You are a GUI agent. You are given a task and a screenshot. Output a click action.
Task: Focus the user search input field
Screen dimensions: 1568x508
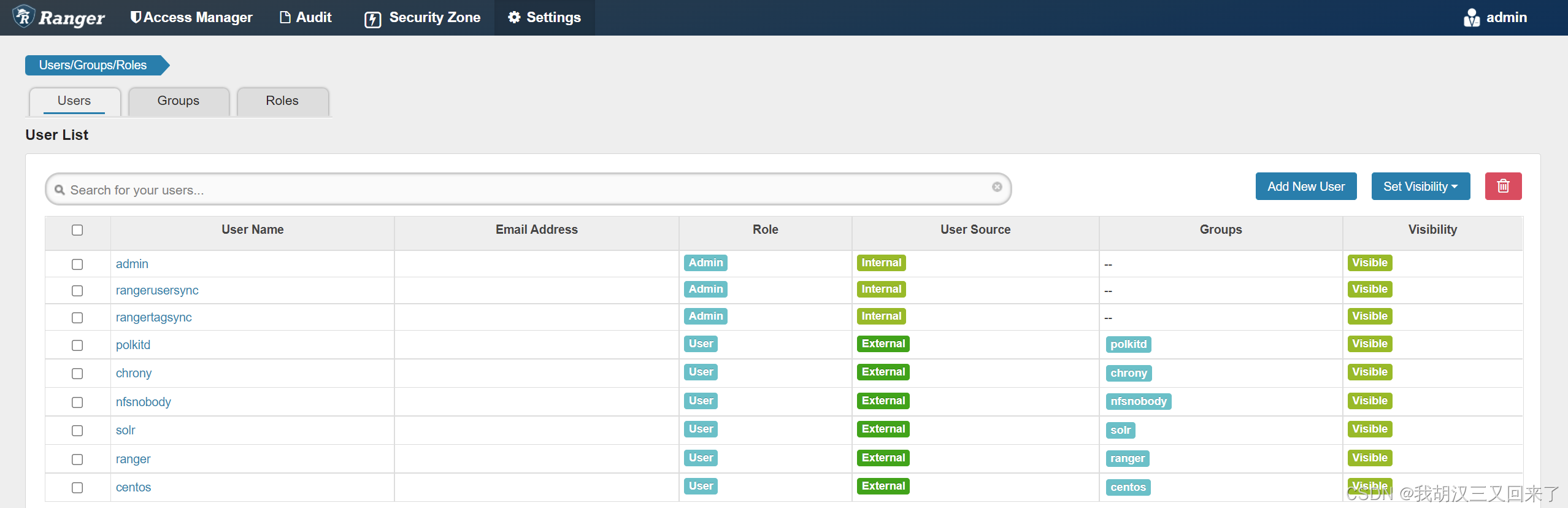point(528,190)
